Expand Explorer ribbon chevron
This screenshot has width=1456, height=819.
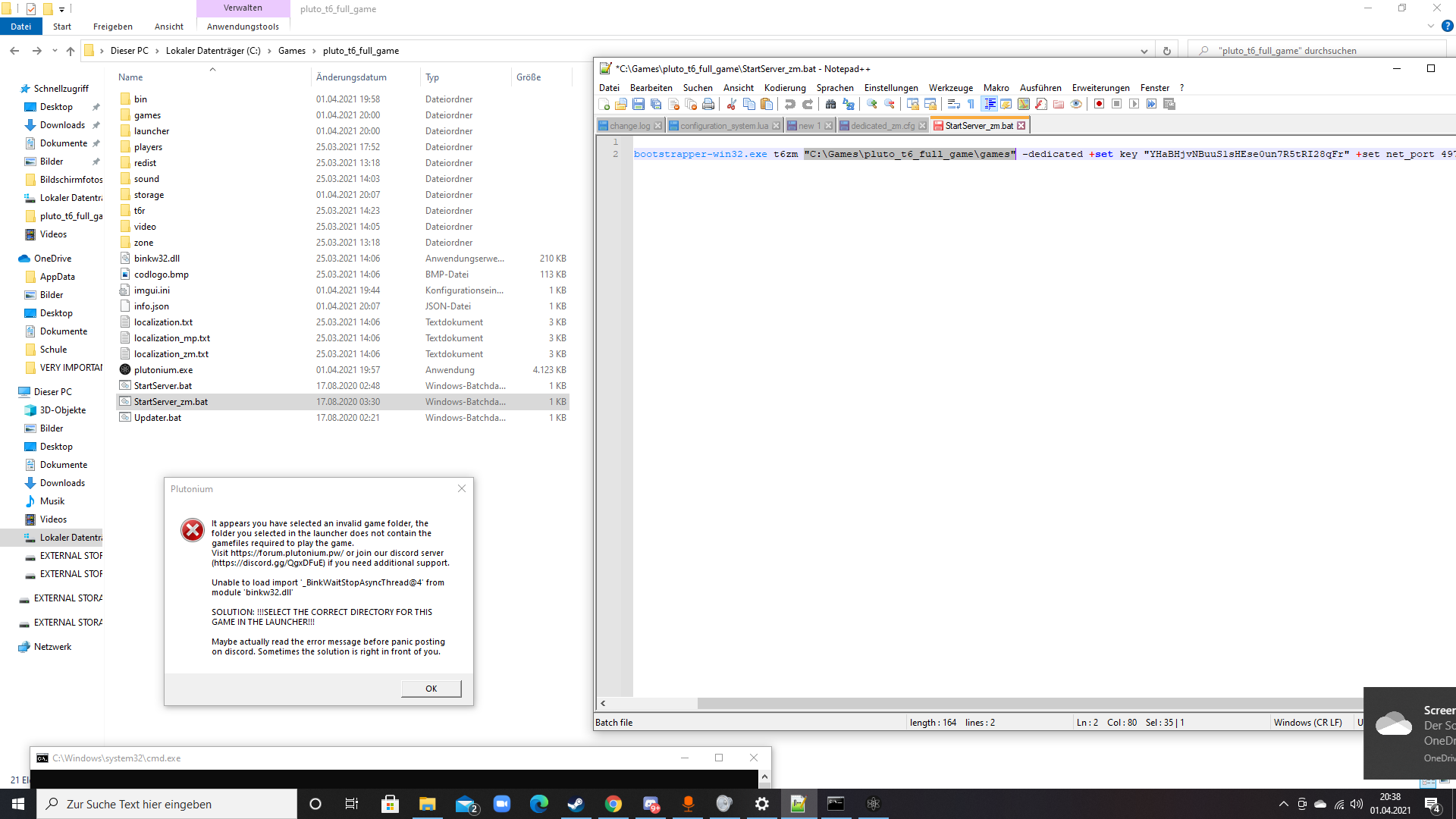tap(1431, 26)
